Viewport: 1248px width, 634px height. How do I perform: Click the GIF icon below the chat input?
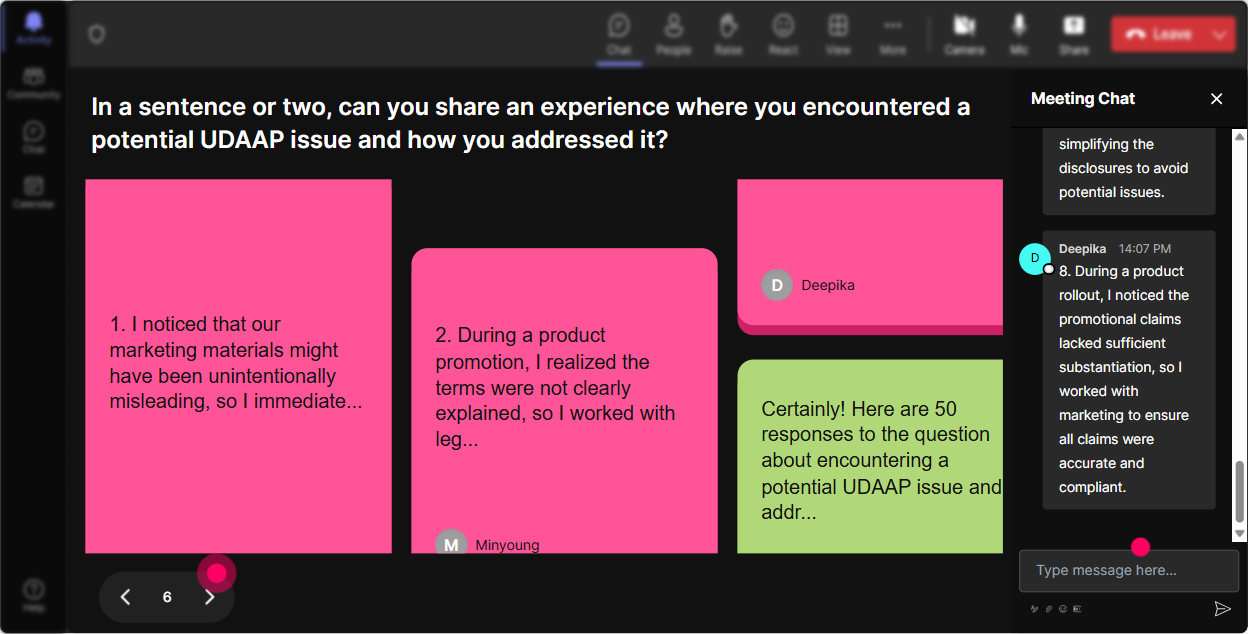pyautogui.click(x=1077, y=608)
